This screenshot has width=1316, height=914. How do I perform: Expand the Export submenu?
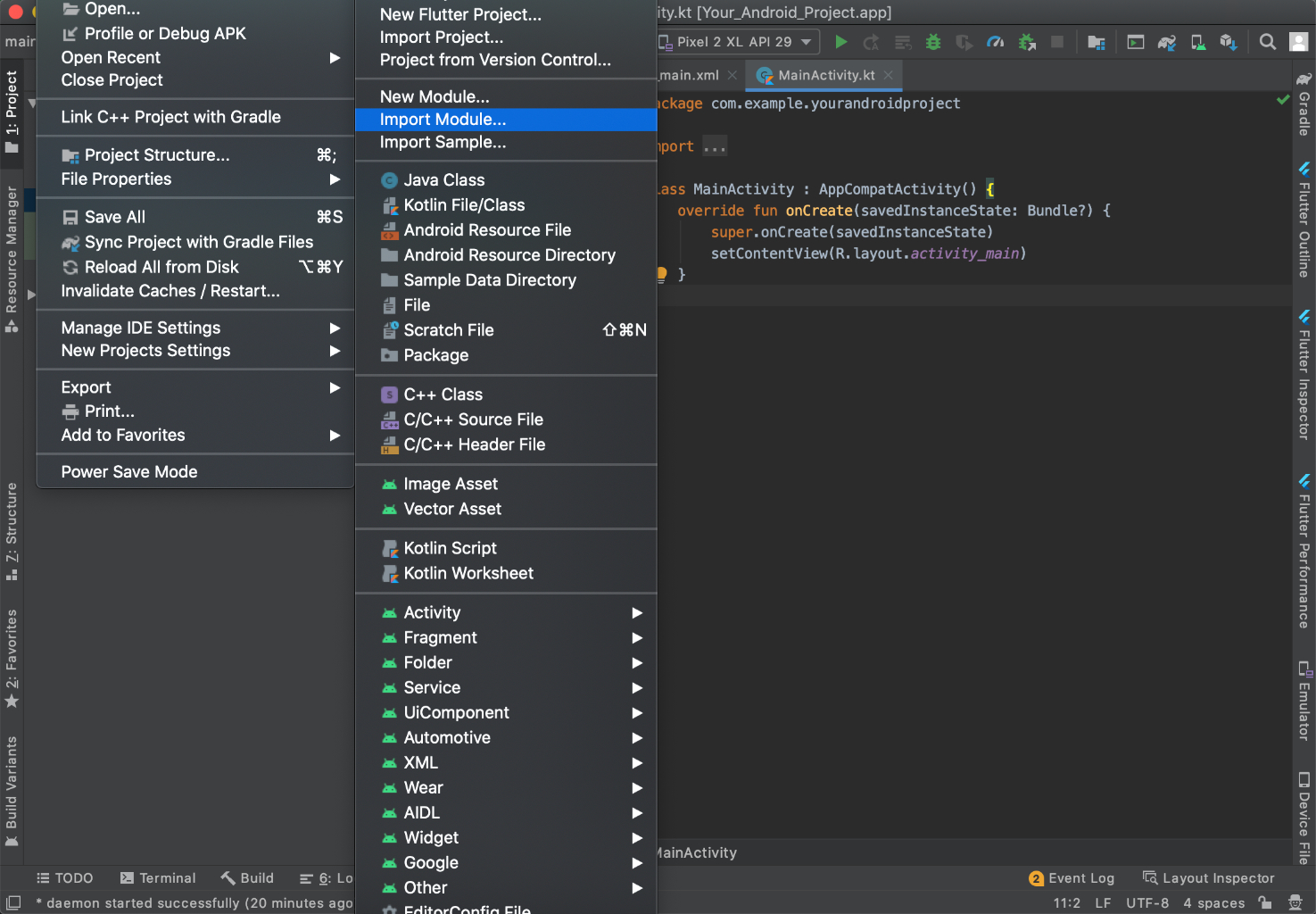(x=195, y=387)
